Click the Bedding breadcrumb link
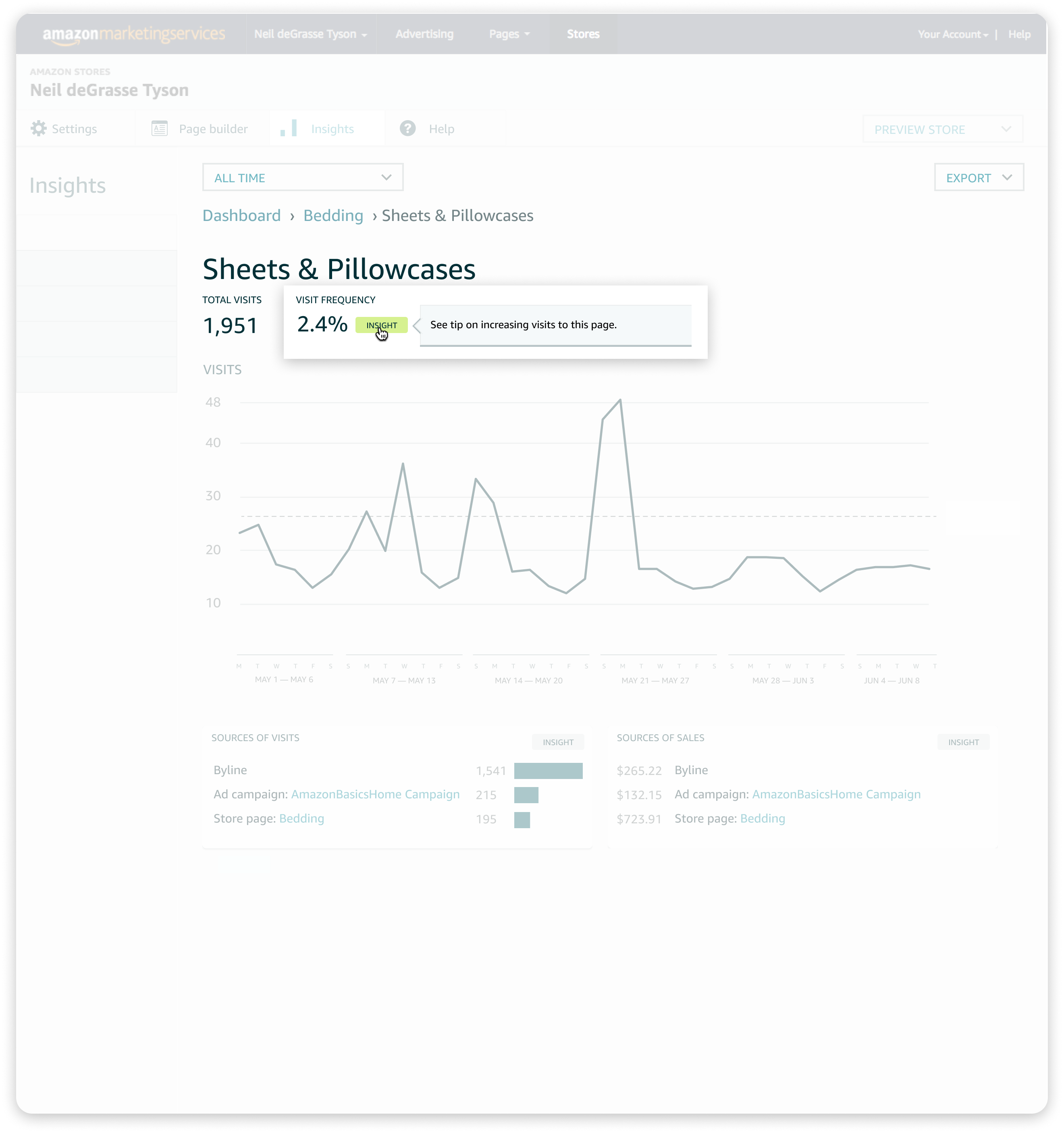This screenshot has height=1133, width=1064. (333, 215)
